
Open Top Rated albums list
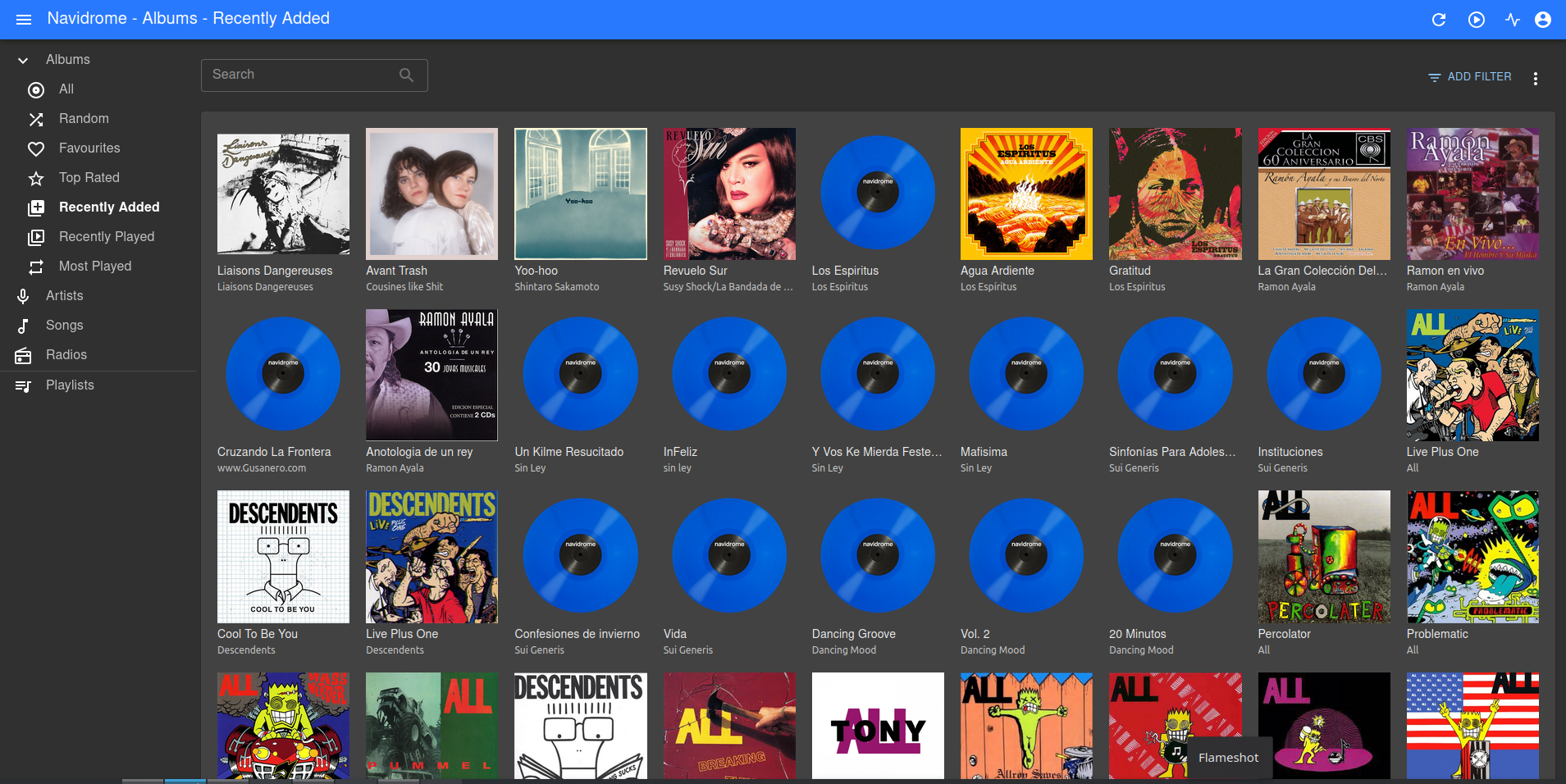pos(98,178)
